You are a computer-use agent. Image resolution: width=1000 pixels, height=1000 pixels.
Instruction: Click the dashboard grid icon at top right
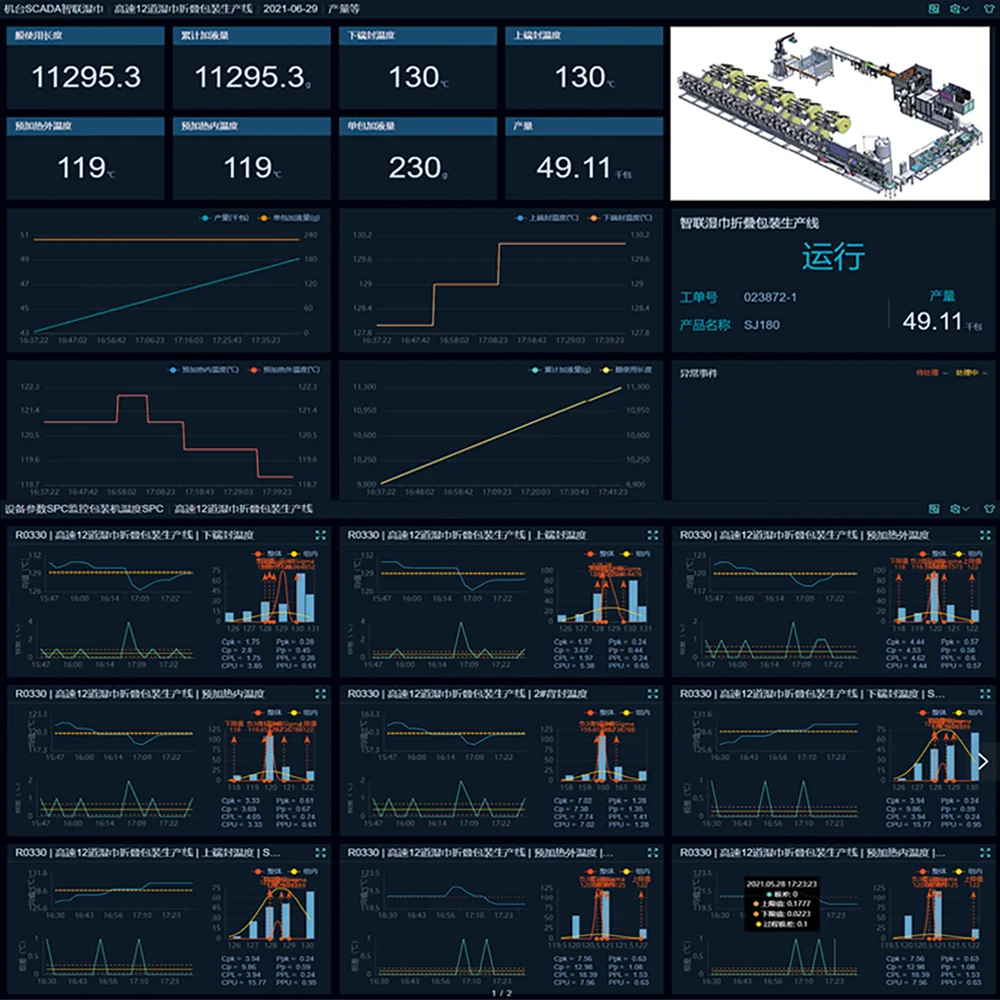(x=934, y=8)
